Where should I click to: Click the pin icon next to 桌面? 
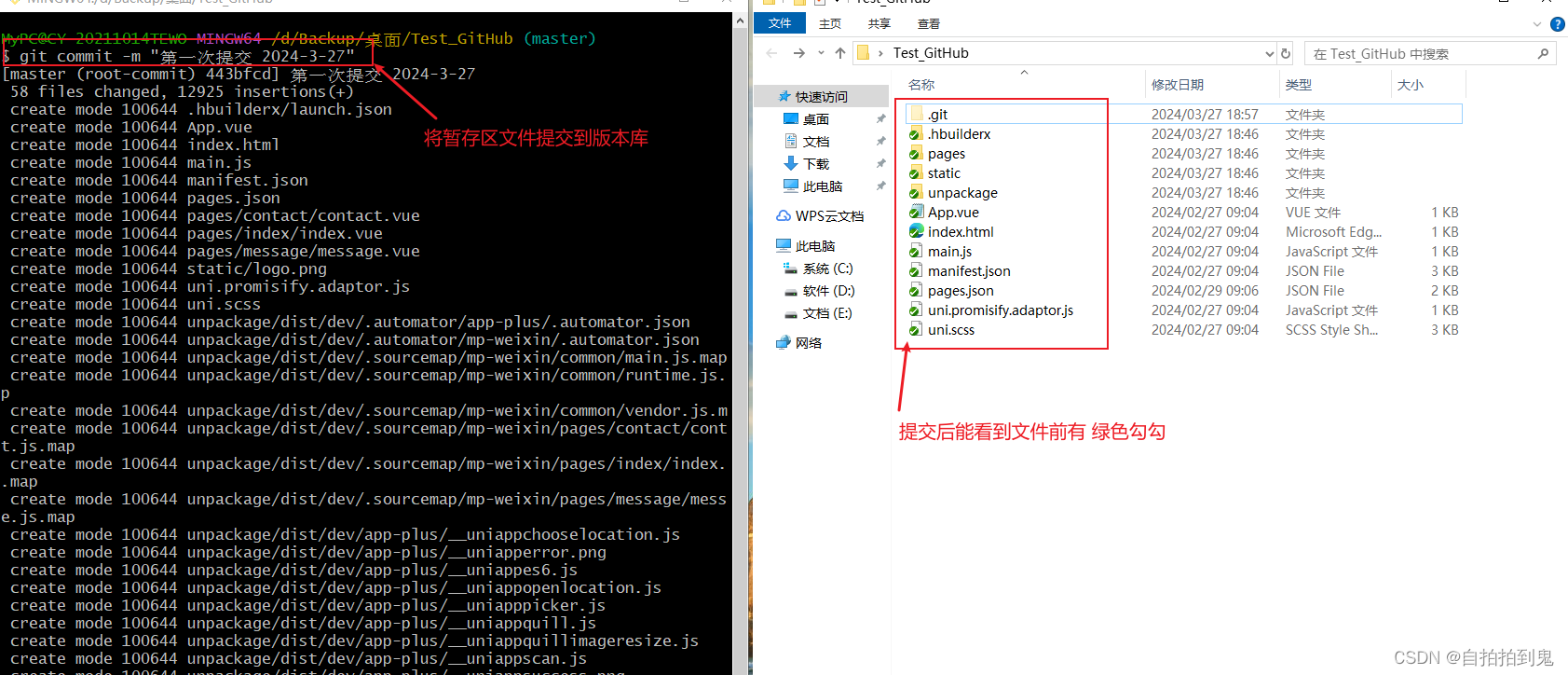[880, 119]
